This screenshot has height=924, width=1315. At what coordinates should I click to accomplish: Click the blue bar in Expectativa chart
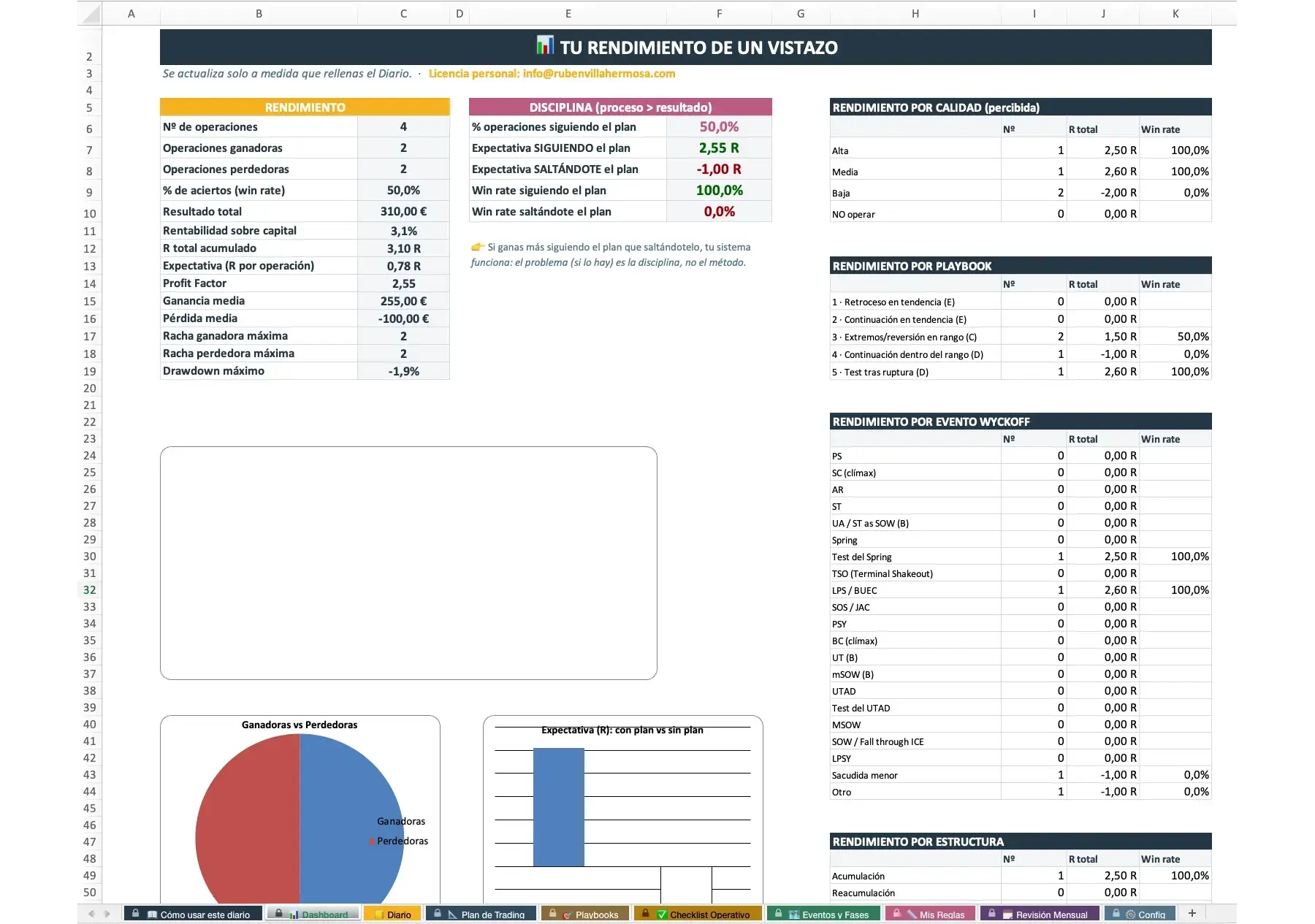(559, 807)
